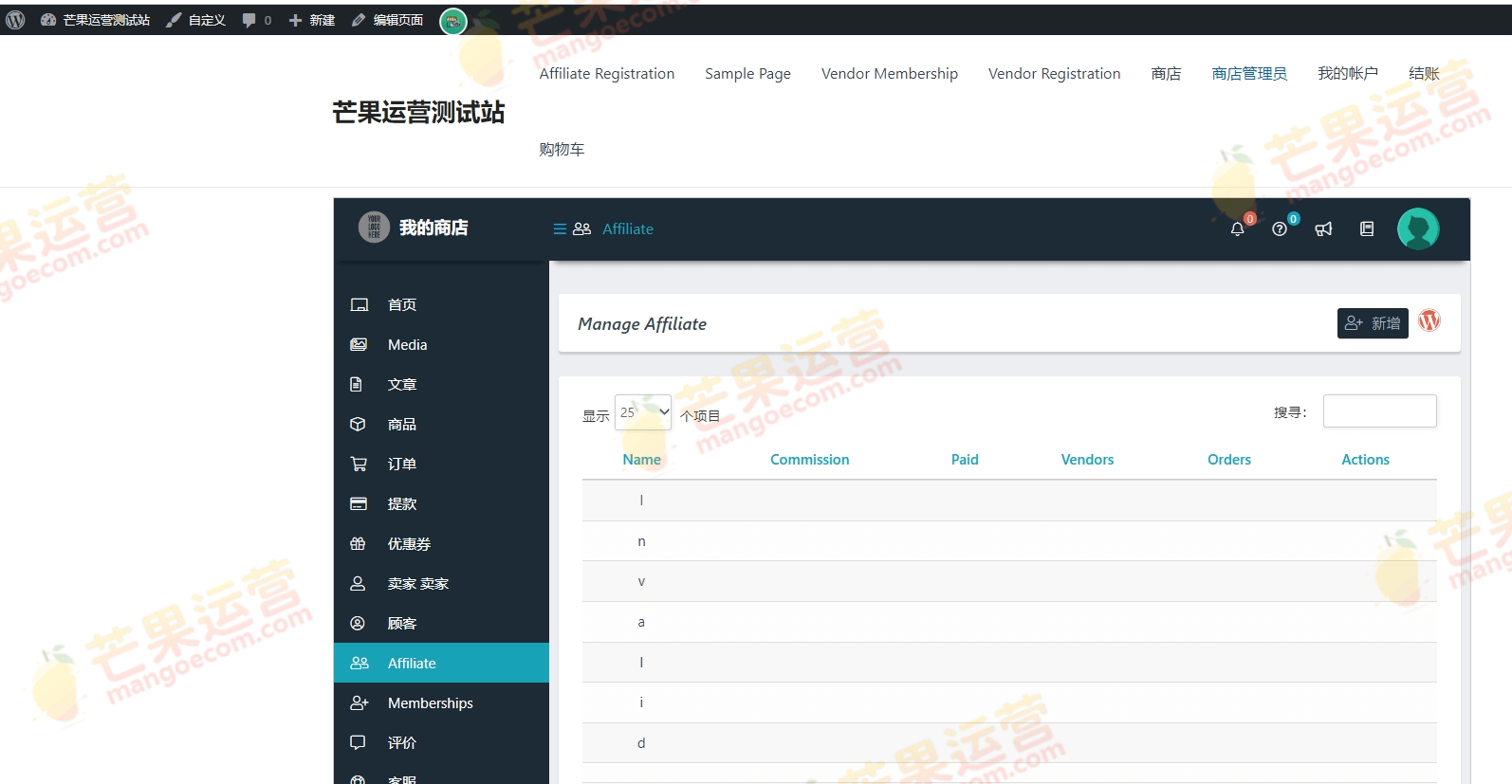Sort table by Commission column

pyautogui.click(x=809, y=460)
